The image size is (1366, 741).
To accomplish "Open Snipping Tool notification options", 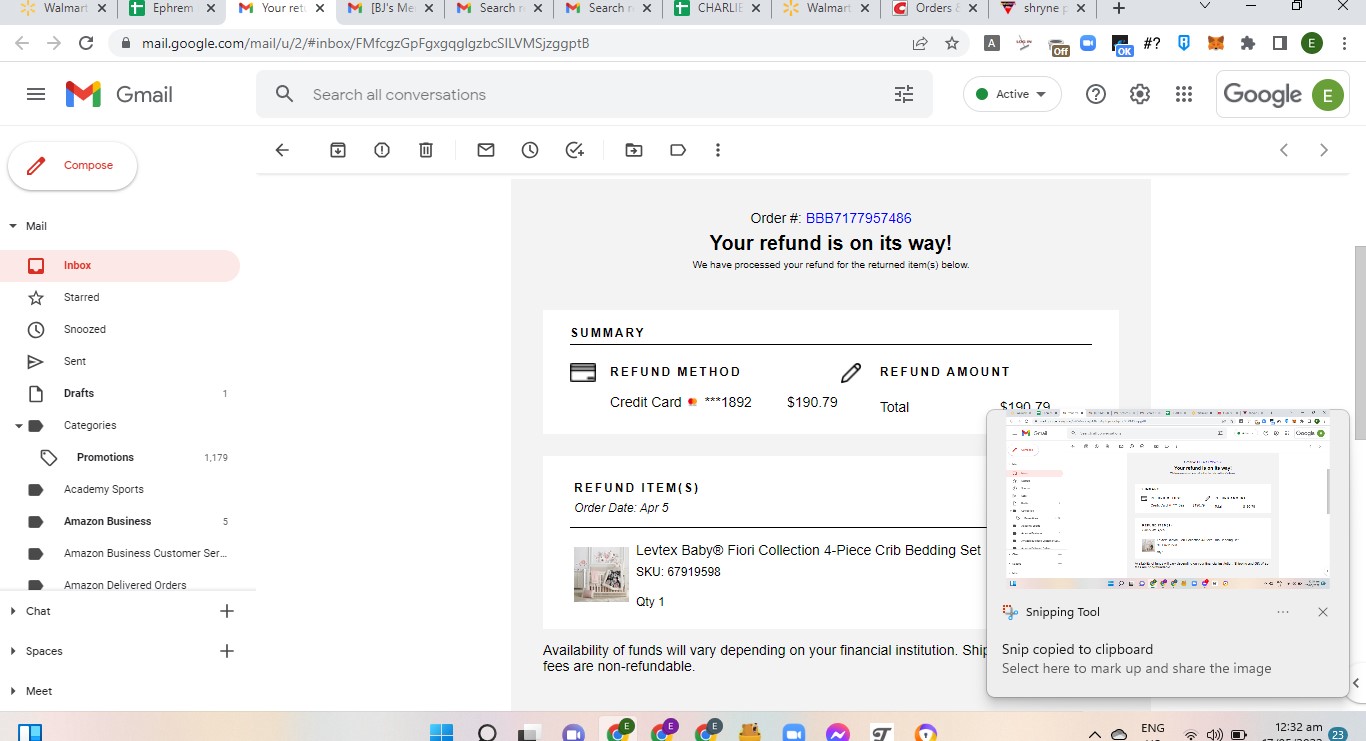I will 1283,612.
